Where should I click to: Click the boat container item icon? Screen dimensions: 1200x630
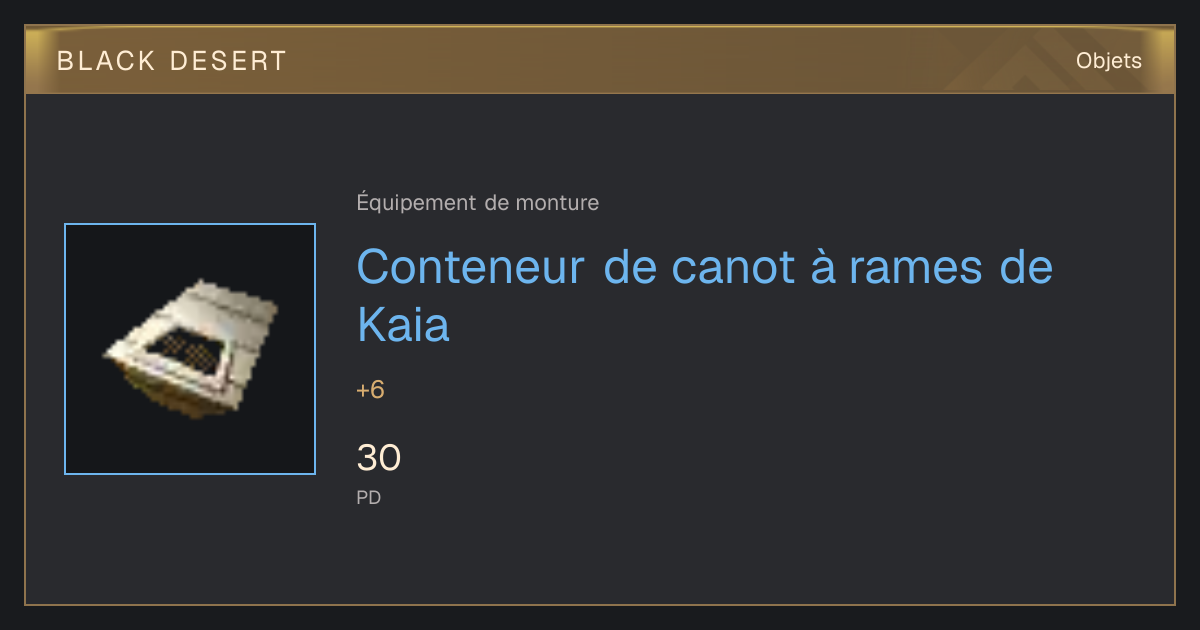click(x=190, y=347)
